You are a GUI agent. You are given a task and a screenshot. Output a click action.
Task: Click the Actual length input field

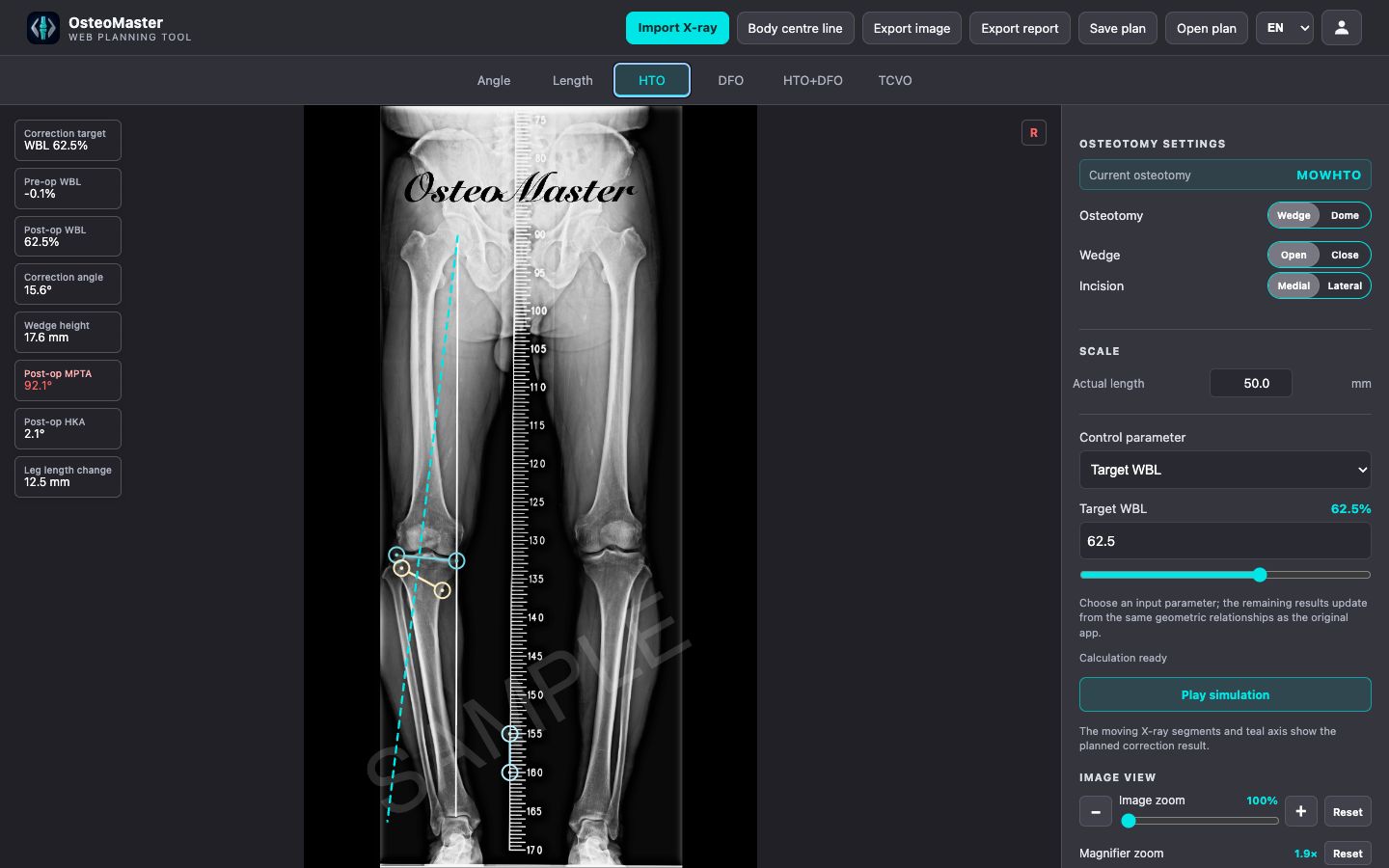pos(1251,383)
